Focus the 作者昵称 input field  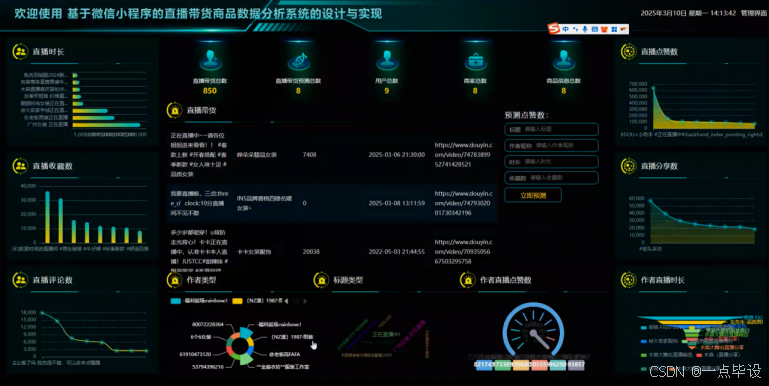pos(551,146)
